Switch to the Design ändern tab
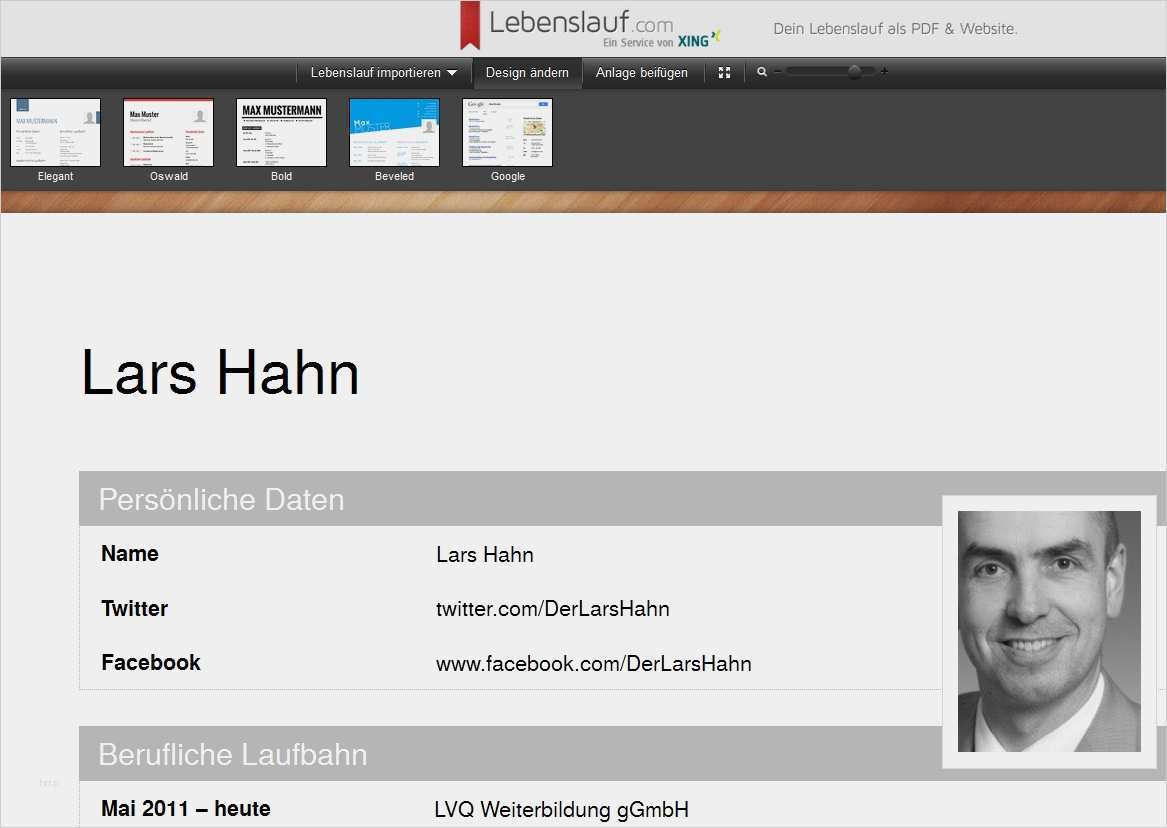The image size is (1167, 828). tap(527, 73)
